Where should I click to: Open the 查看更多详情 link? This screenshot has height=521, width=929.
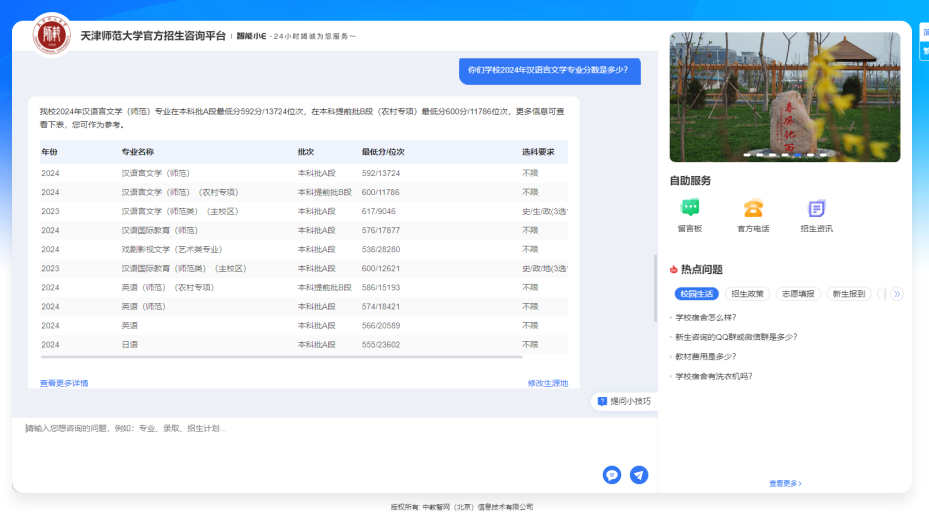pyautogui.click(x=64, y=383)
